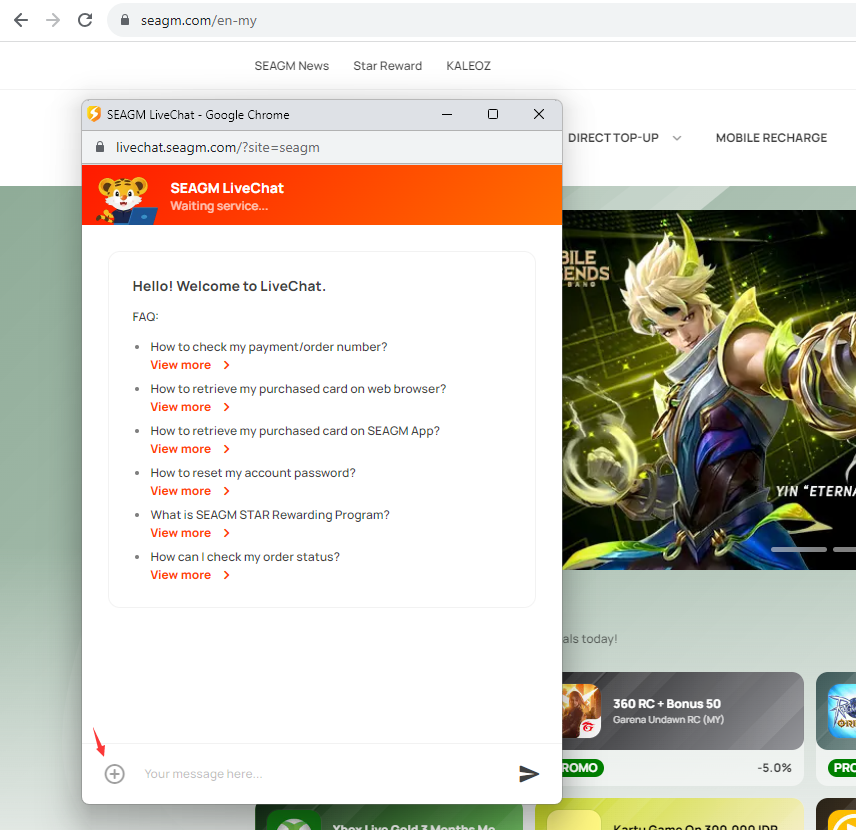
Task: Minimize the SEAGM LiveChat window
Action: [x=447, y=114]
